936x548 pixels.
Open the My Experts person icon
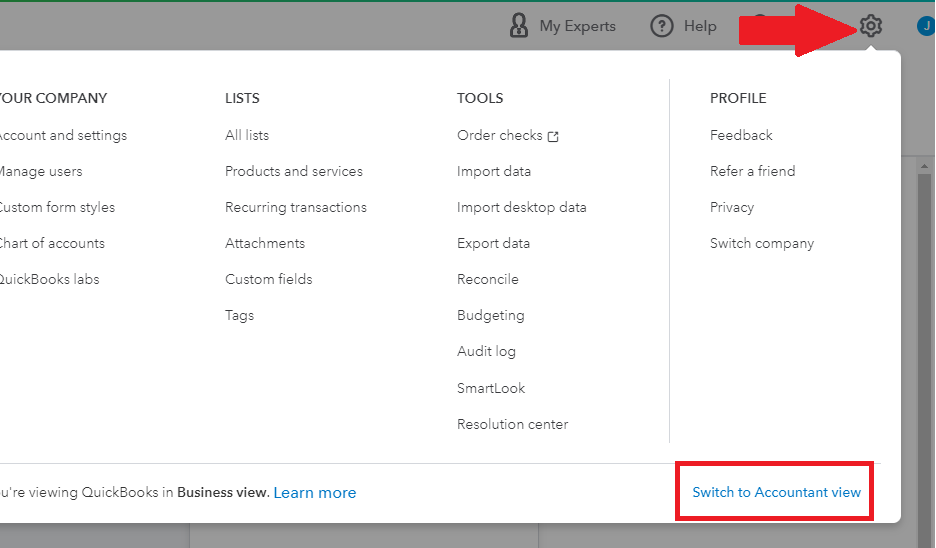coord(518,26)
